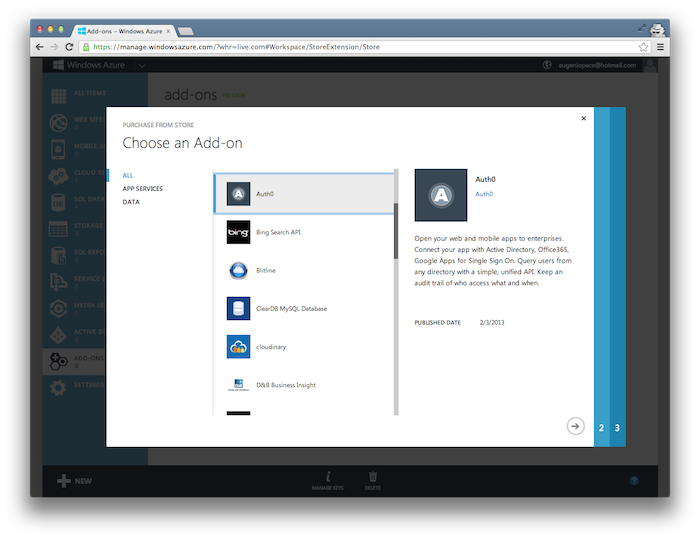Image resolution: width=700 pixels, height=539 pixels.
Task: Click Manage Keys in bottom bar
Action: (x=328, y=481)
